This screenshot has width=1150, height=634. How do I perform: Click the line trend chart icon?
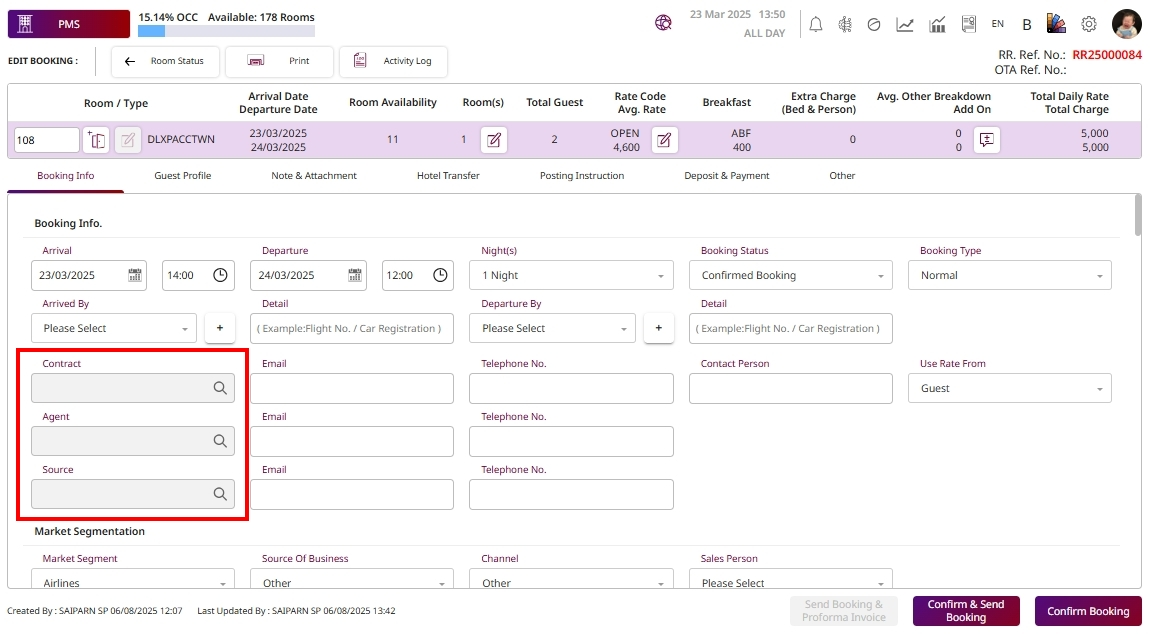pos(905,24)
